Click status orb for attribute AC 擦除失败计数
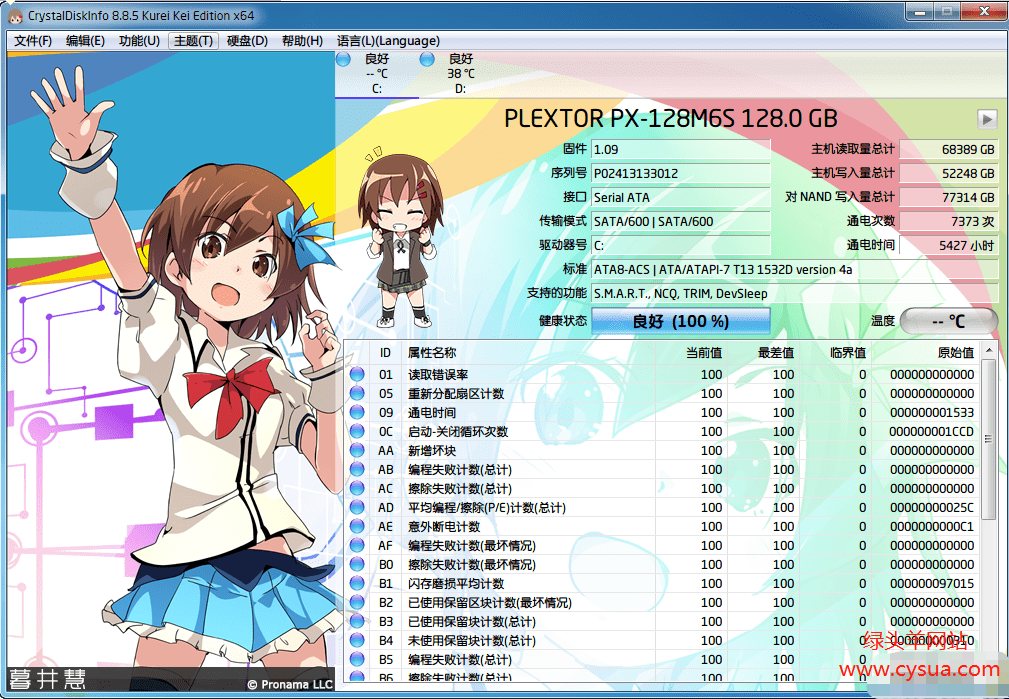This screenshot has height=699, width=1009. [x=357, y=488]
